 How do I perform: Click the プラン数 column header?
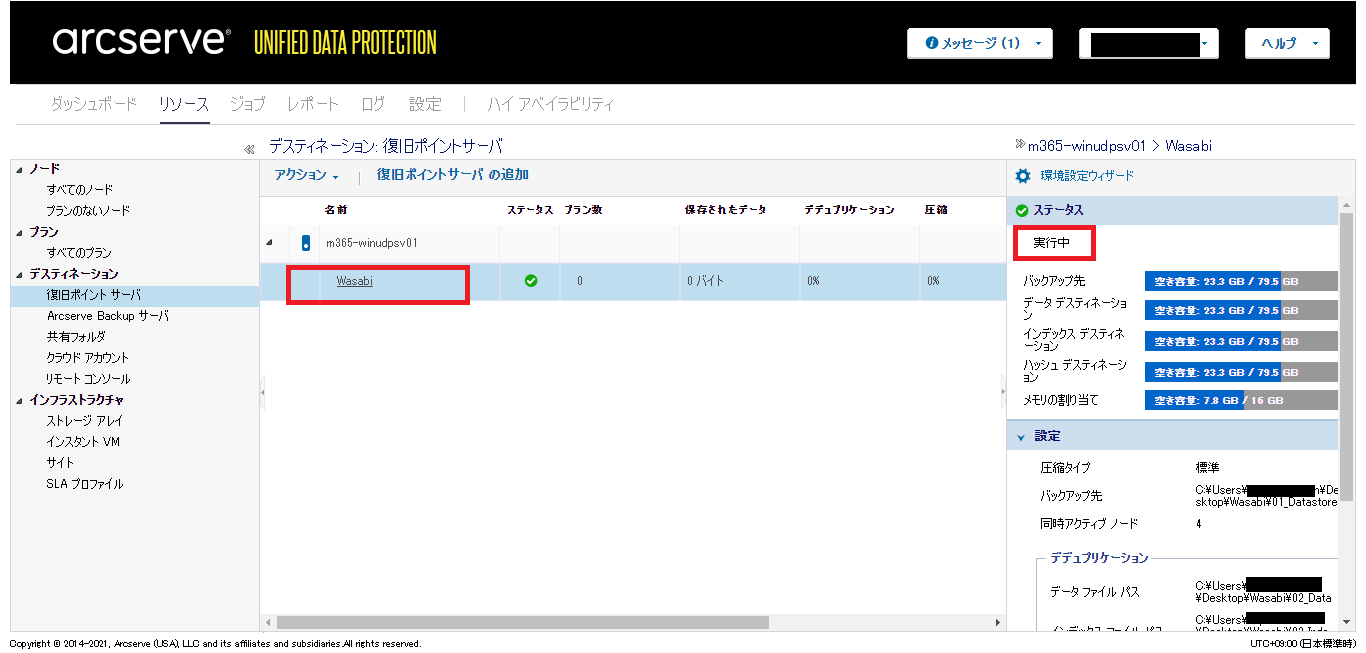point(583,210)
